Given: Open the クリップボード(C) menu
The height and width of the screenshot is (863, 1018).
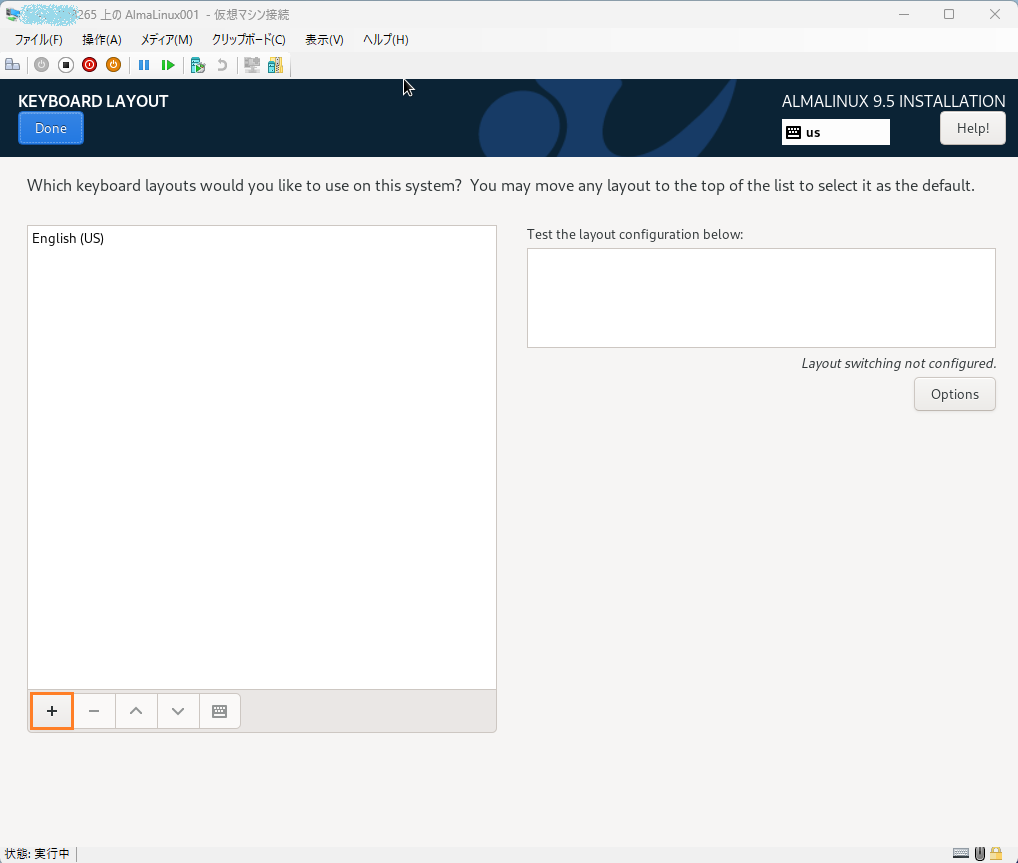Looking at the screenshot, I should point(249,40).
